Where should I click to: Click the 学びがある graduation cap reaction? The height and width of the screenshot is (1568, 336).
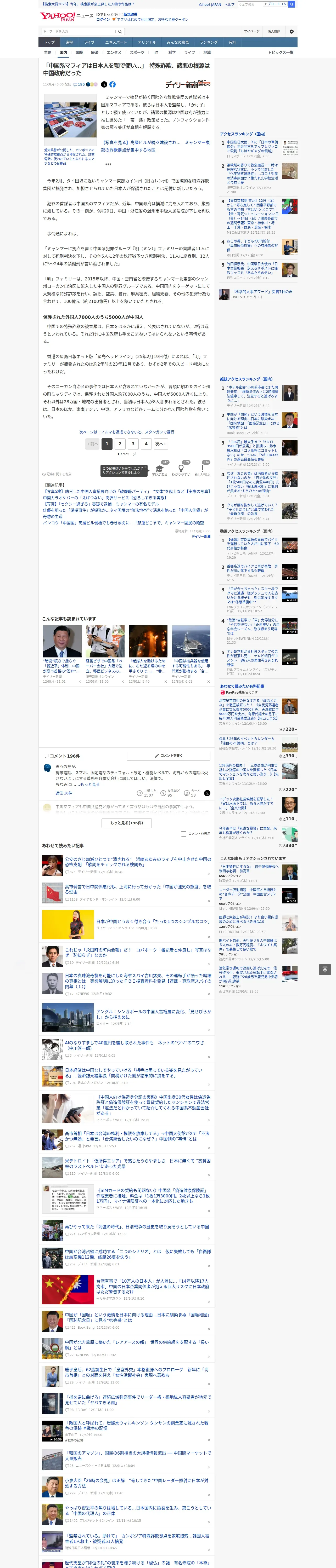click(x=159, y=468)
